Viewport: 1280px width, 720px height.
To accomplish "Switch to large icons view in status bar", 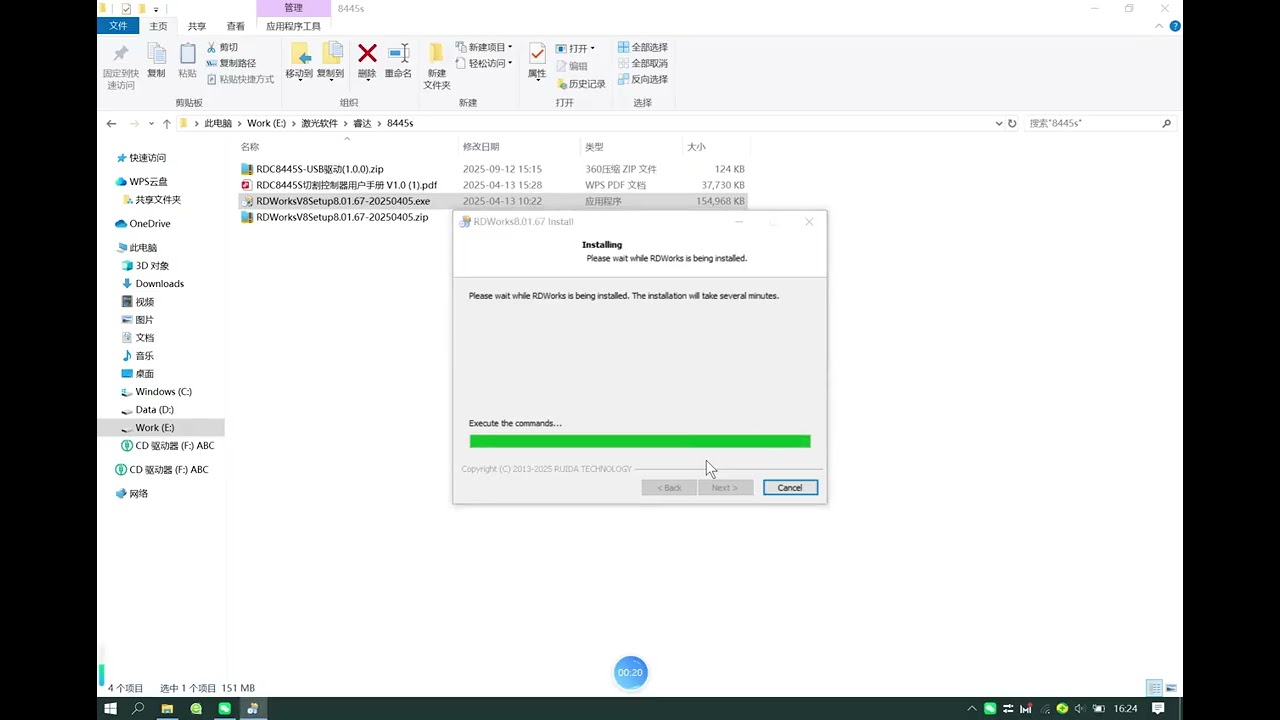I will (1170, 688).
